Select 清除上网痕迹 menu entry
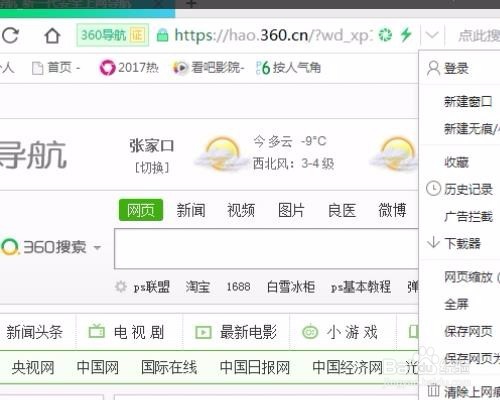Image resolution: width=500 pixels, height=400 pixels. tap(464, 391)
